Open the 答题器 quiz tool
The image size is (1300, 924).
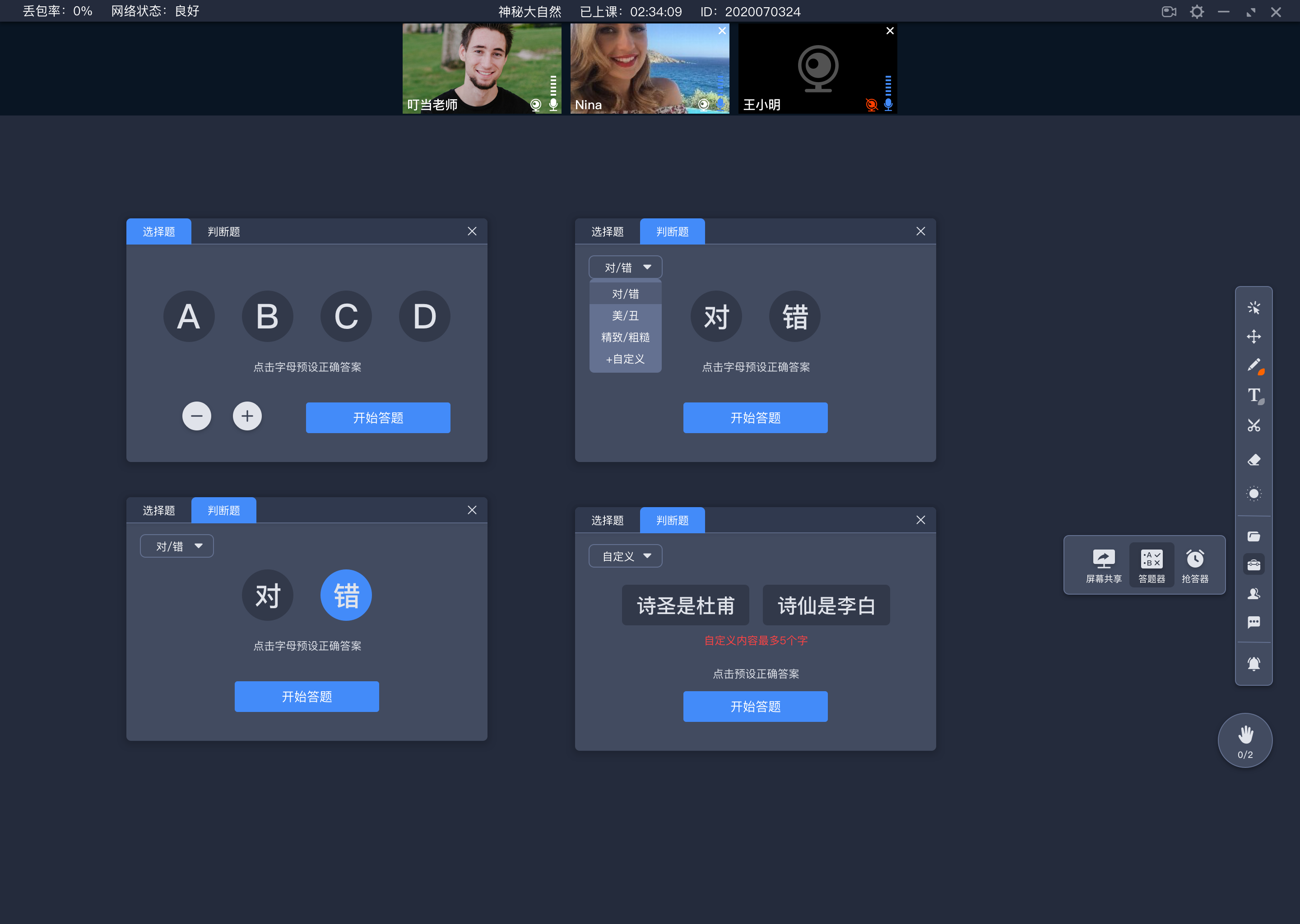[1150, 562]
